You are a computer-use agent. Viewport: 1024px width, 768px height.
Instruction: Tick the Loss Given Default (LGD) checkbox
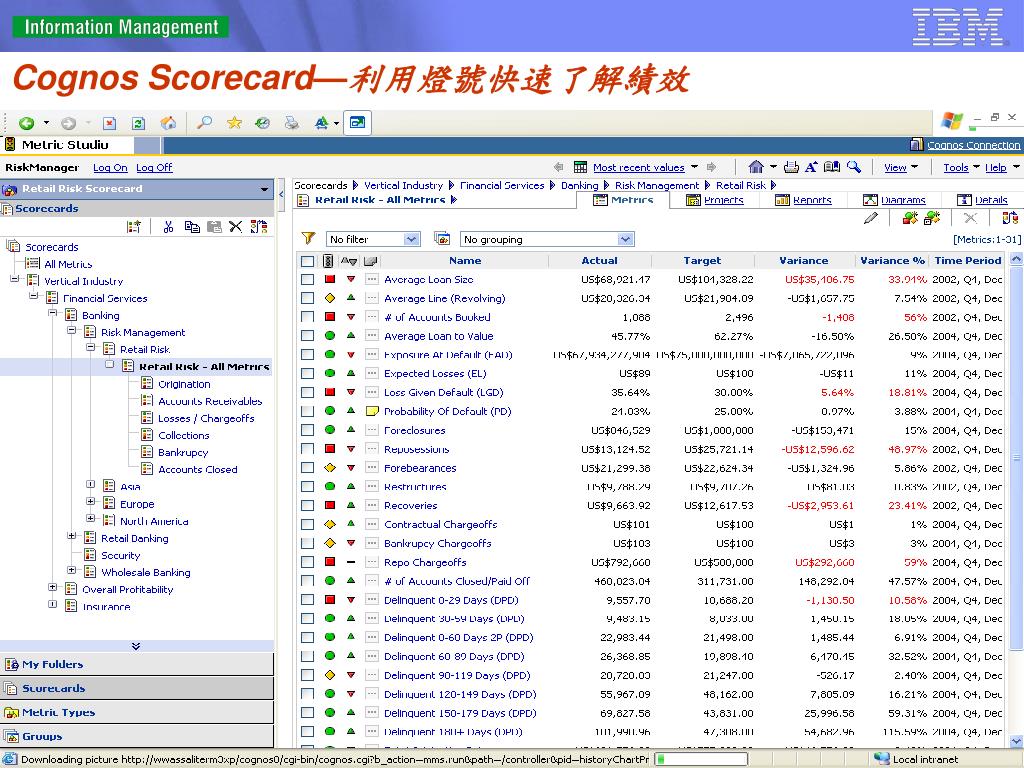click(x=308, y=392)
